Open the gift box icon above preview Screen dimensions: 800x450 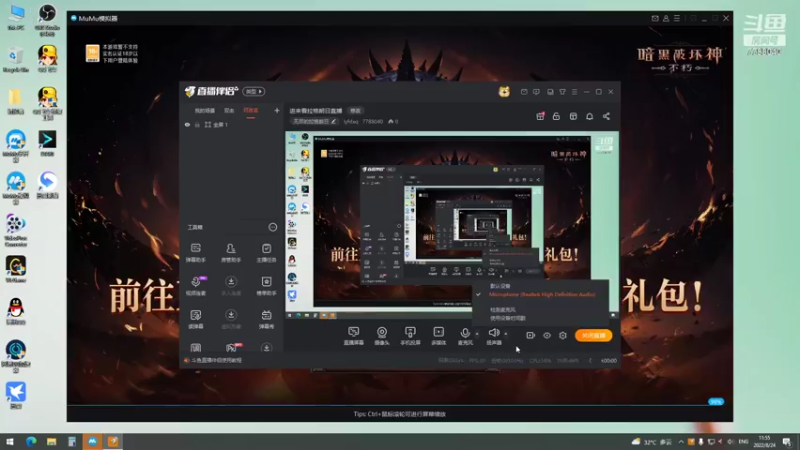pyautogui.click(x=540, y=116)
